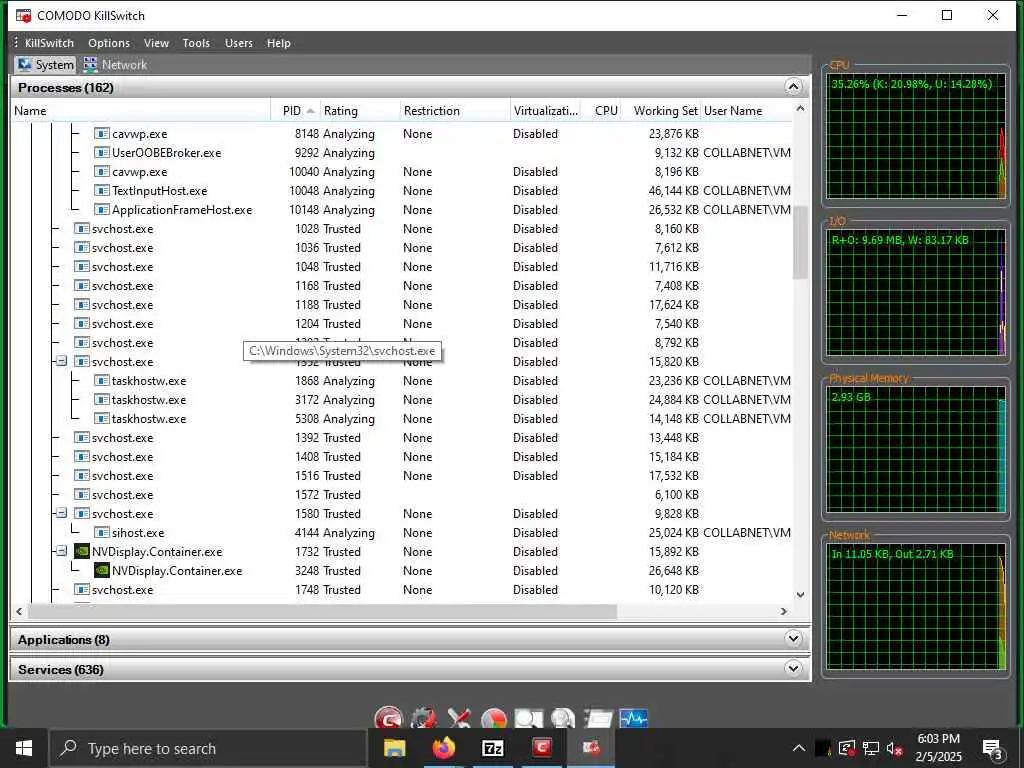The image size is (1024, 768).
Task: Click the Physical Memory graph
Action: [916, 449]
